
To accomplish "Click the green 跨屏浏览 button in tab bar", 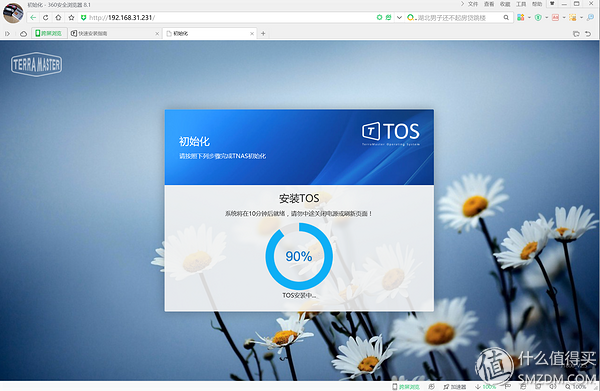I will pyautogui.click(x=49, y=33).
